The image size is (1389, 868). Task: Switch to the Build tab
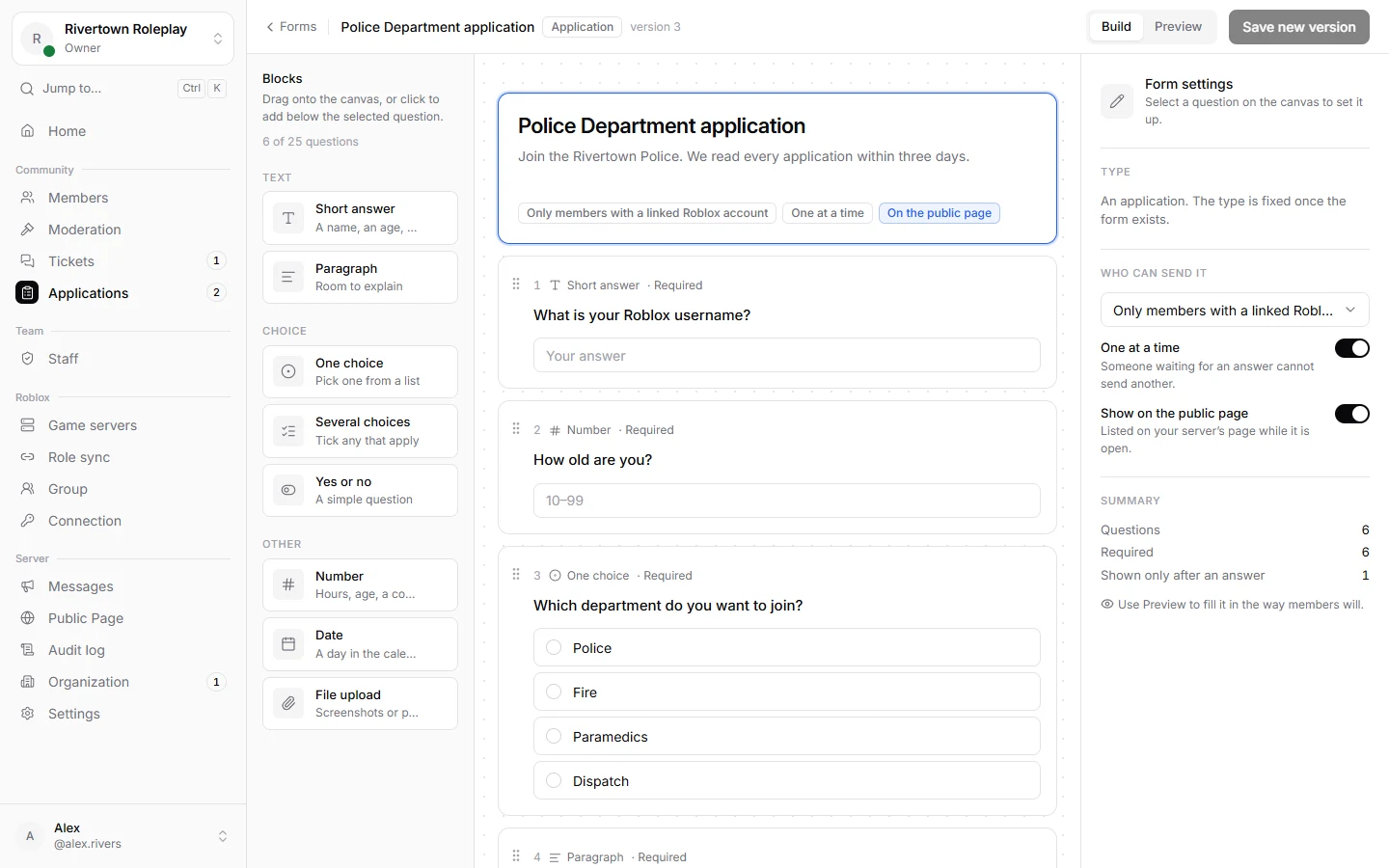pyautogui.click(x=1116, y=27)
